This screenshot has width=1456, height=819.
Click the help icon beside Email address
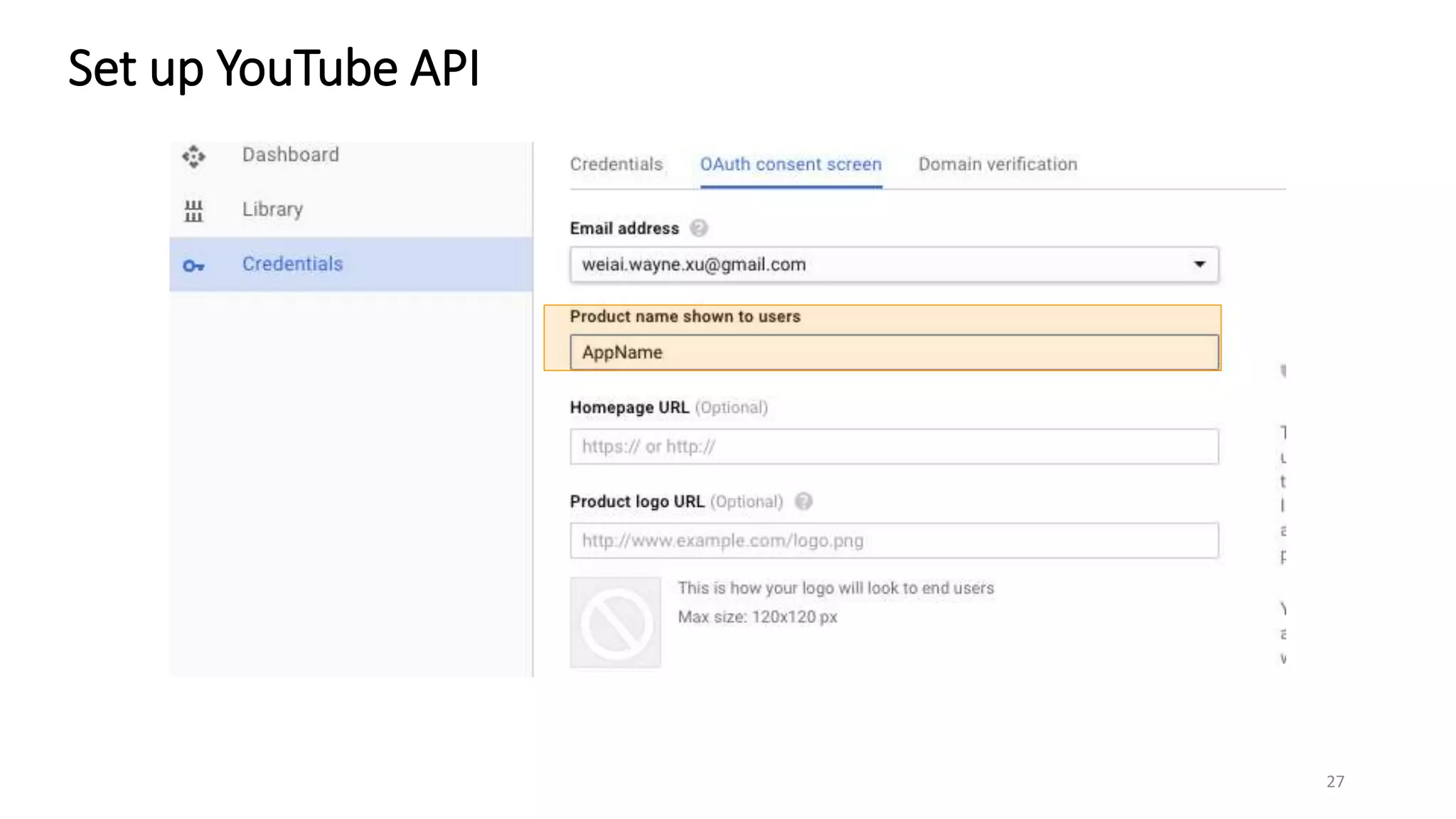click(699, 228)
